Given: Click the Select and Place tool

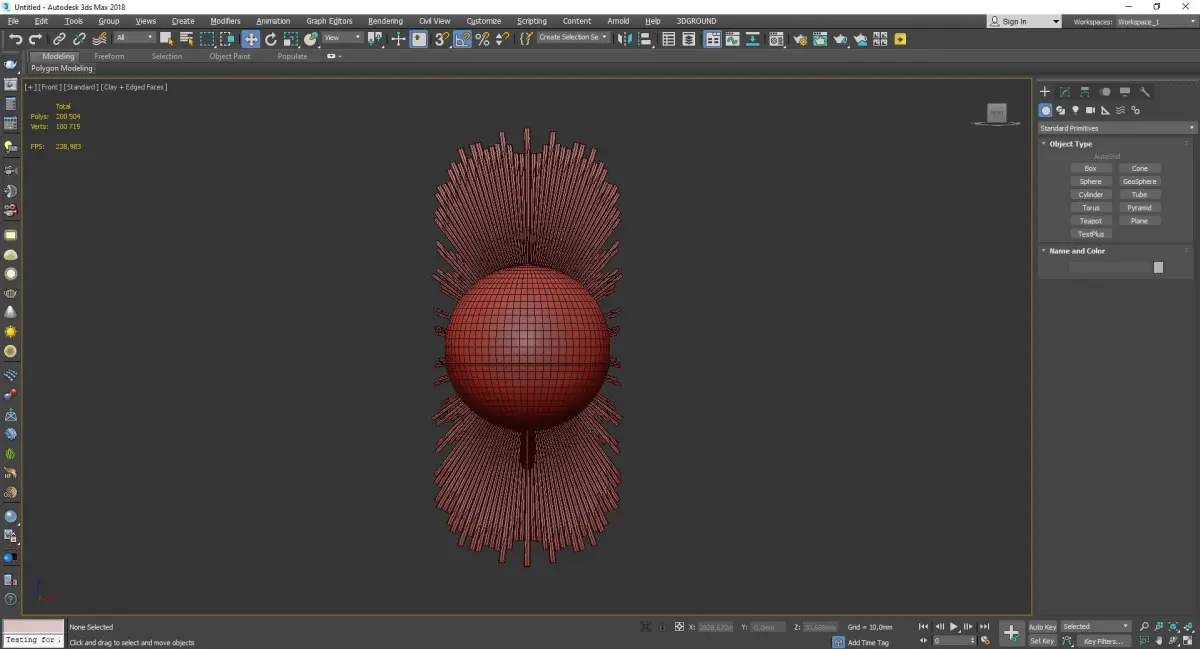Looking at the screenshot, I should [311, 39].
